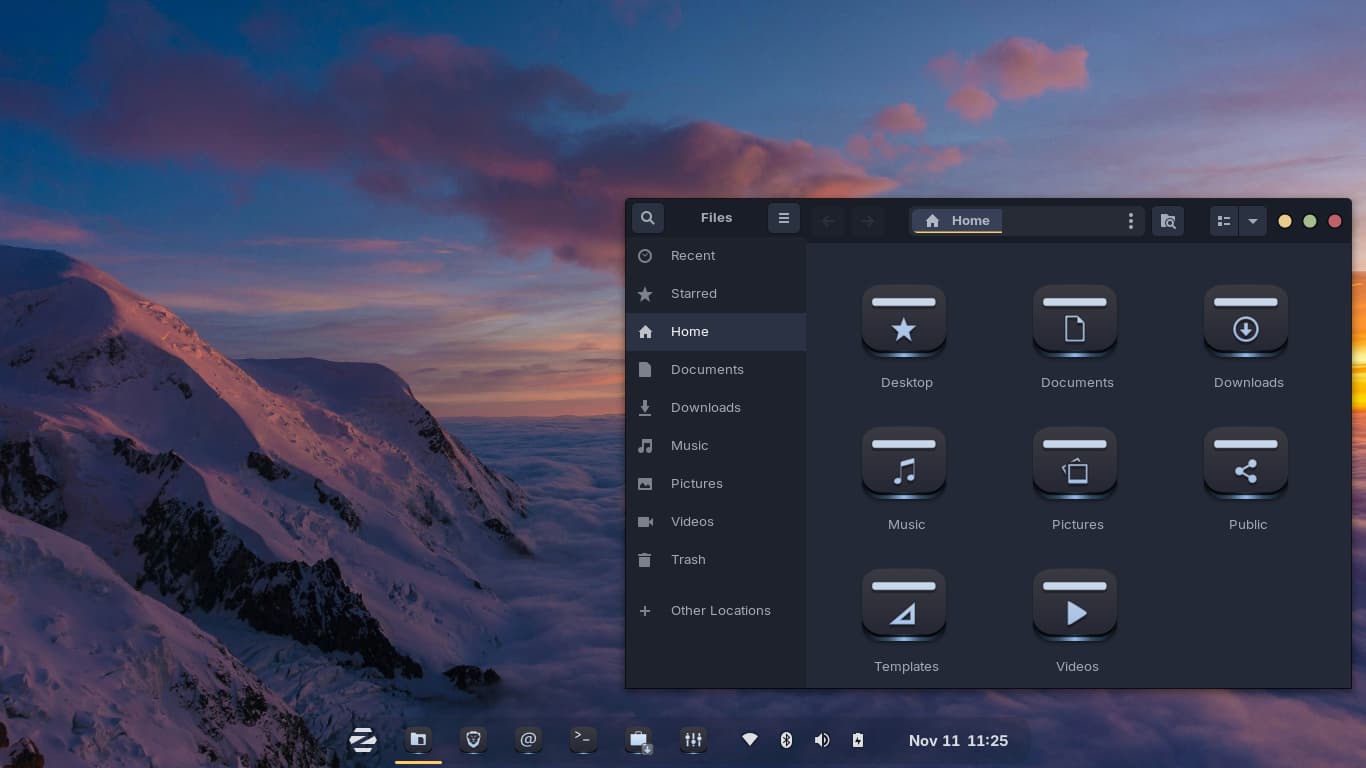Open the Home path bar options menu
The image size is (1366, 768).
click(x=1131, y=221)
